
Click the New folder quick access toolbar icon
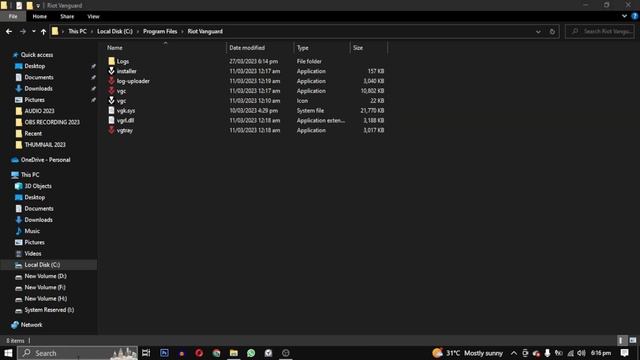click(x=29, y=5)
